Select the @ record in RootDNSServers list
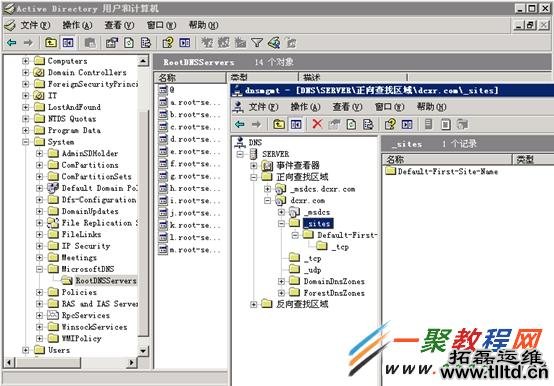The width and height of the screenshot is (554, 386). tap(166, 90)
